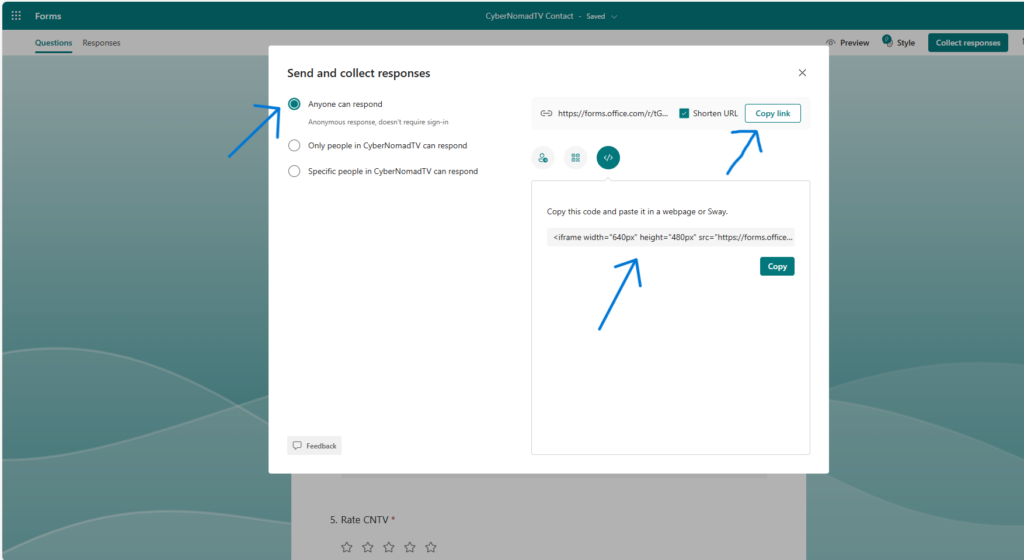Click the fifth rating star
This screenshot has height=560, width=1024.
[x=431, y=547]
